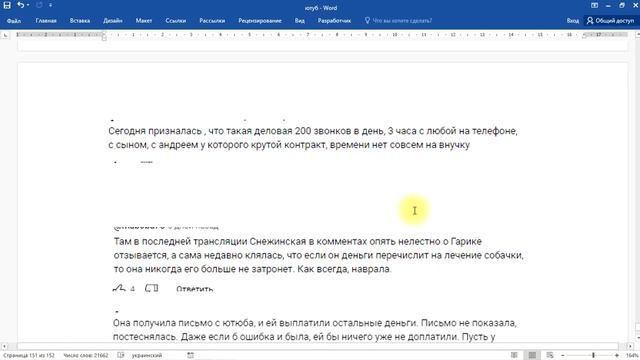Image resolution: width=640 pixels, height=360 pixels.
Task: Click the zoom slider handle
Action: 593,356
